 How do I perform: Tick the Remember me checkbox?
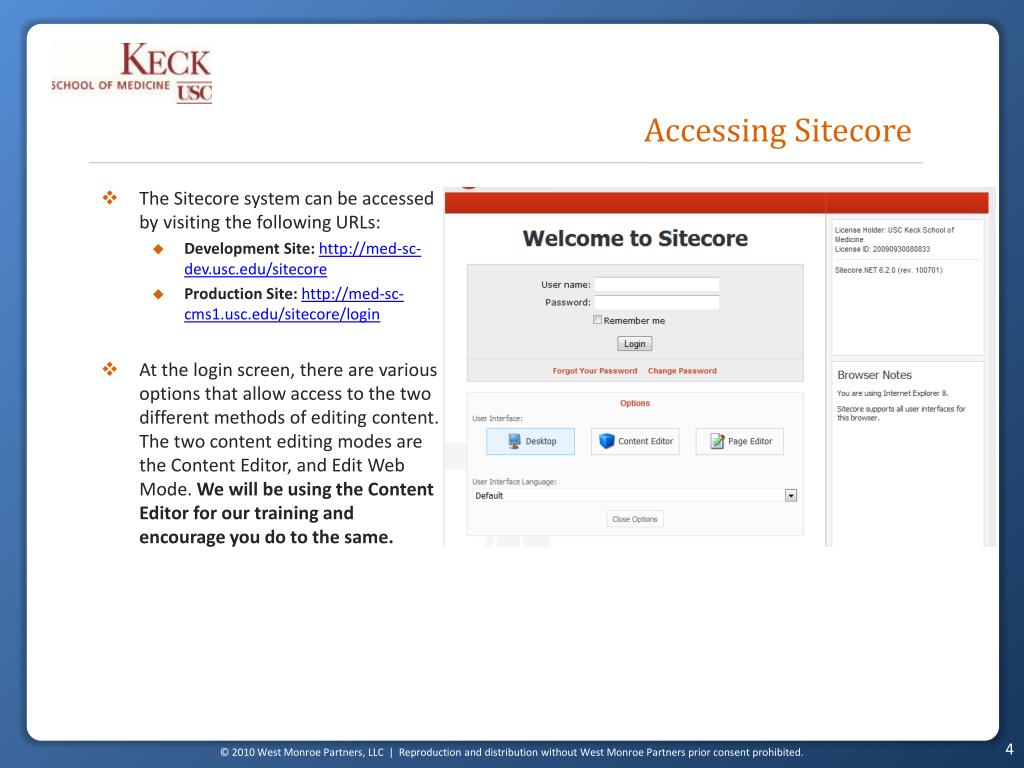597,319
